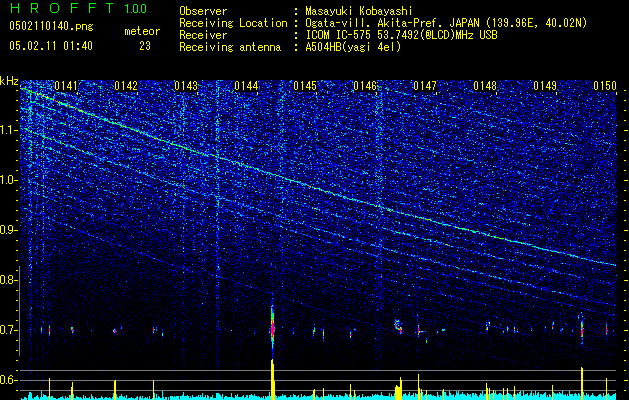
Task: Select the file name 0502110140.png
Action: 51,26
